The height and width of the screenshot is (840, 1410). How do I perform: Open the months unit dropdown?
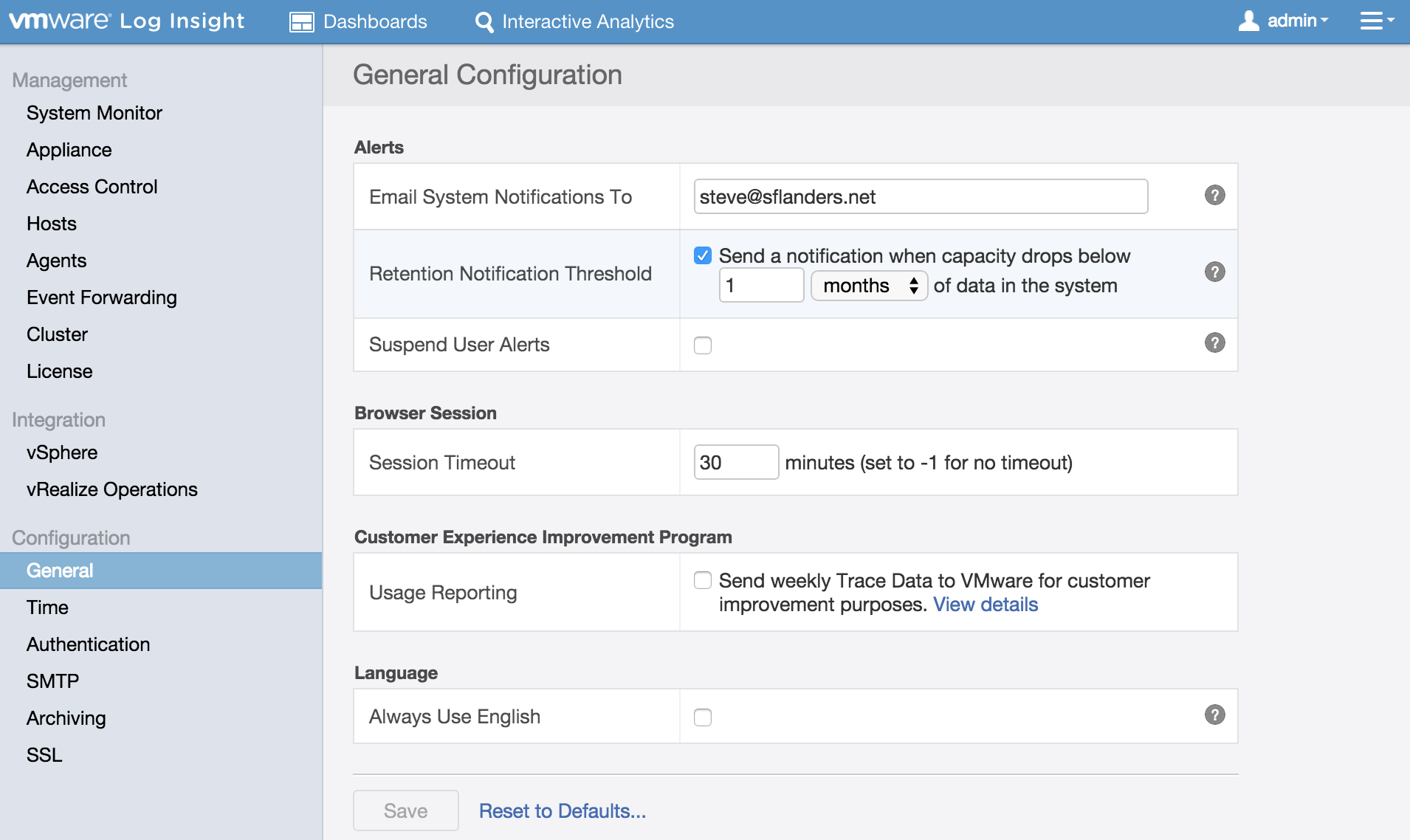tap(869, 286)
